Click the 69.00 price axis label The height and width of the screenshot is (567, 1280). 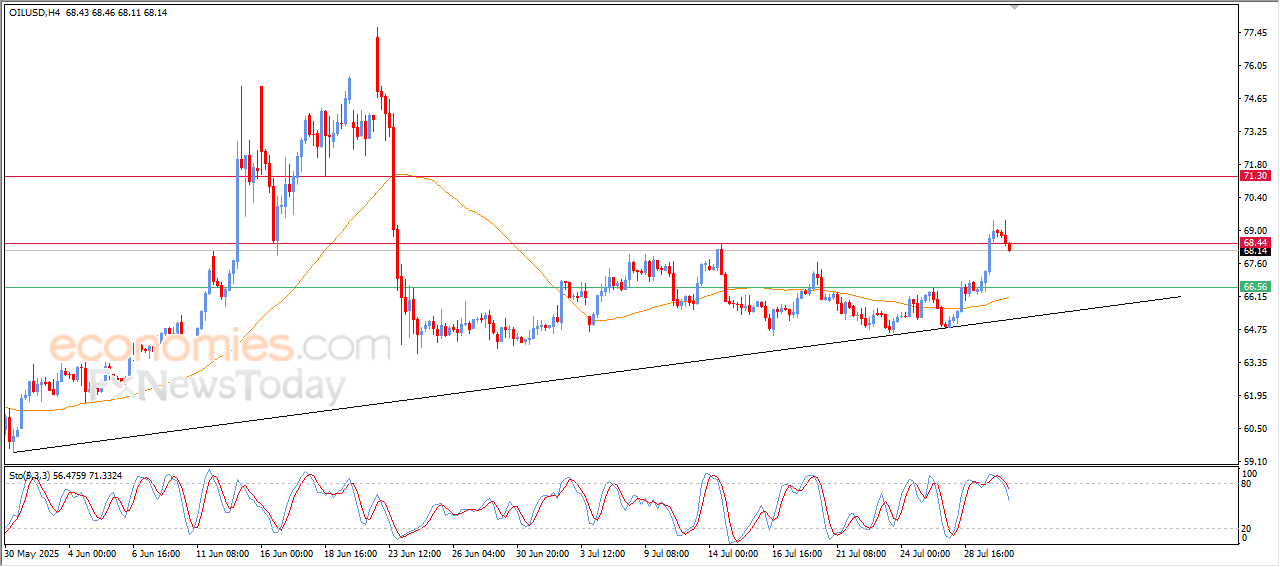(x=1255, y=231)
